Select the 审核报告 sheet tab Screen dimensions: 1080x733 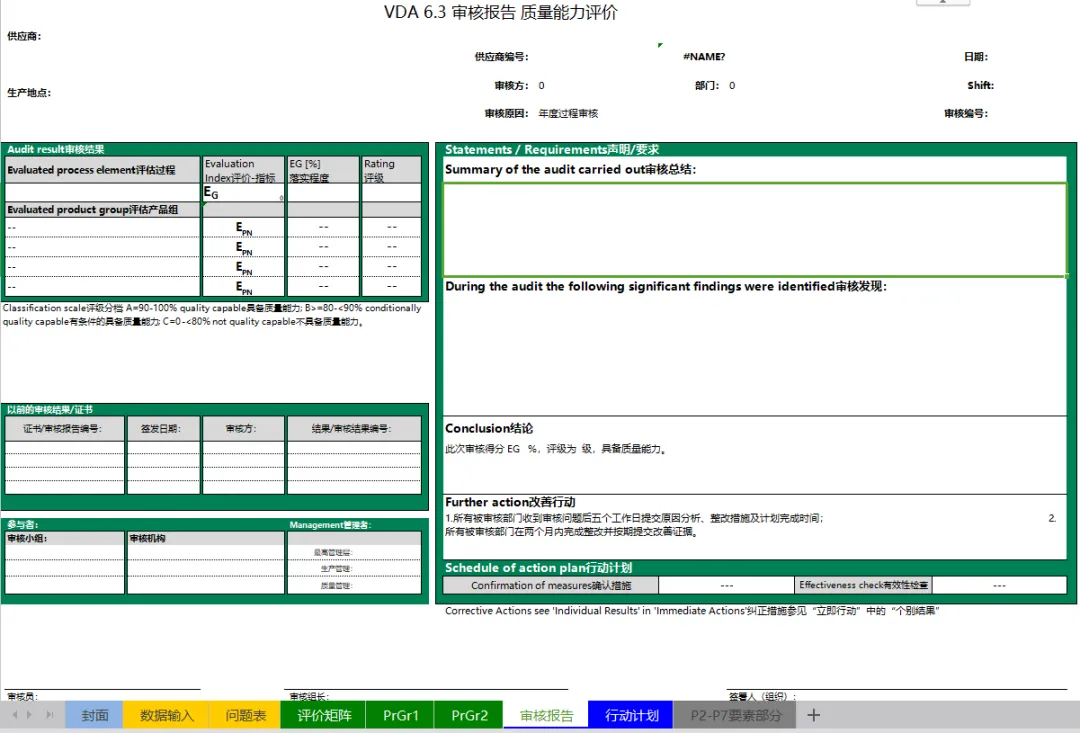[x=546, y=715]
